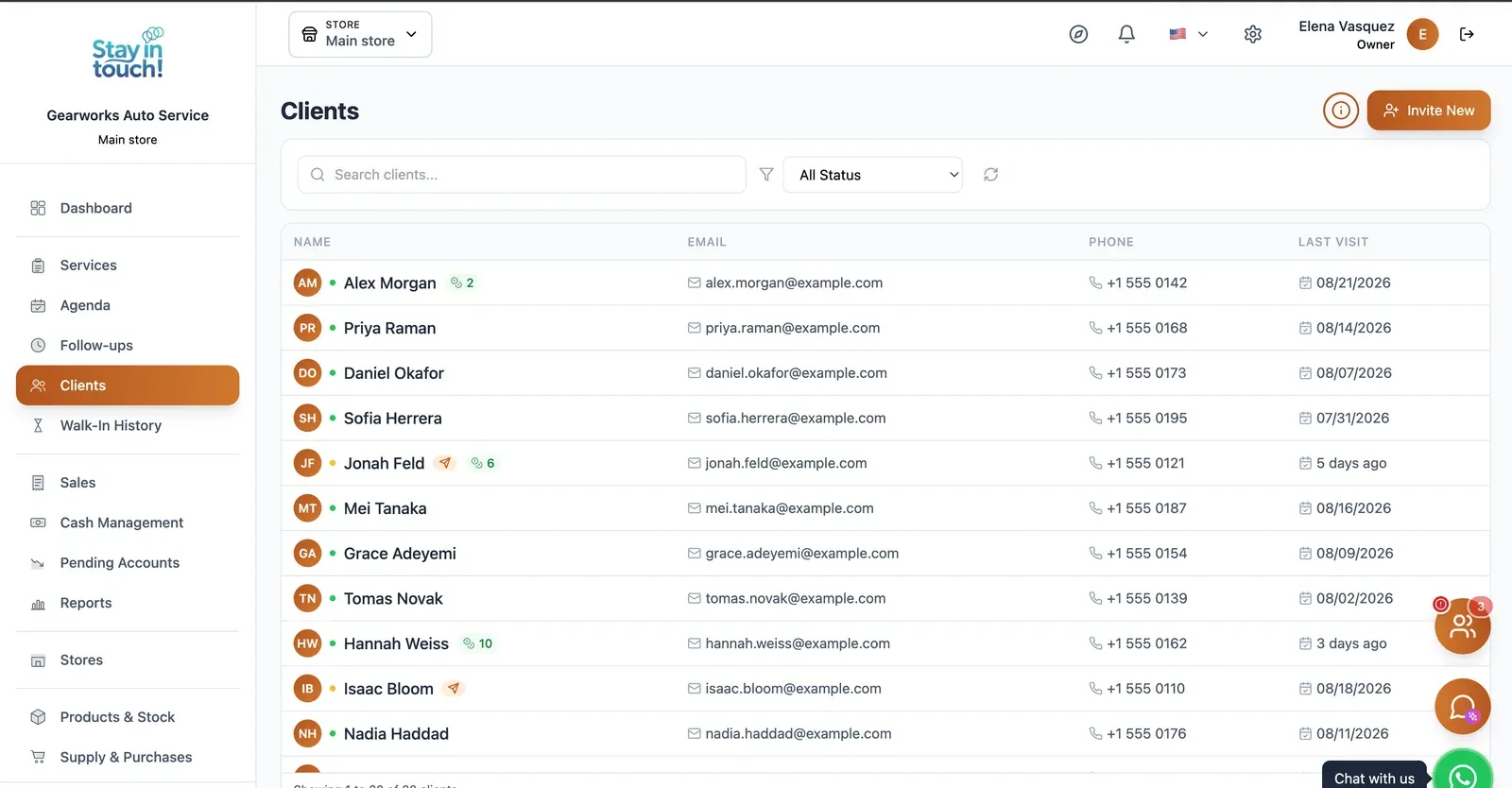Open Reports in the sidebar
The width and height of the screenshot is (1512, 788).
tap(128, 603)
